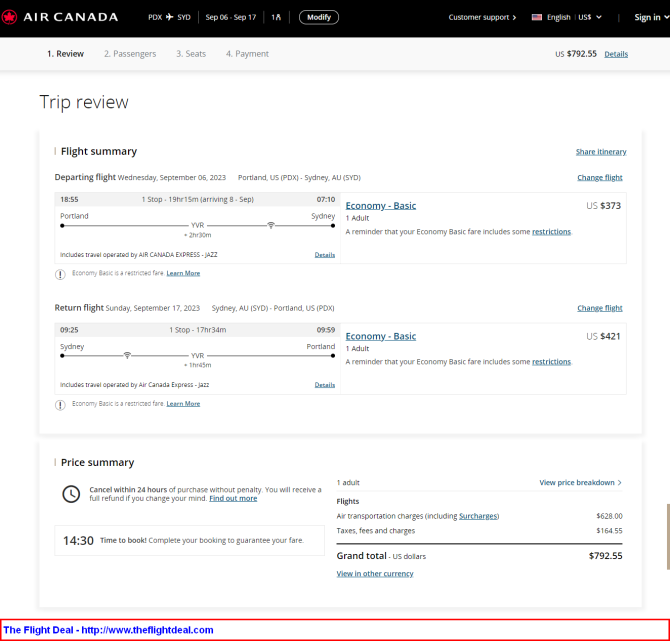Click the YVR stopover on departing flight
This screenshot has height=641, width=670.
point(197,225)
